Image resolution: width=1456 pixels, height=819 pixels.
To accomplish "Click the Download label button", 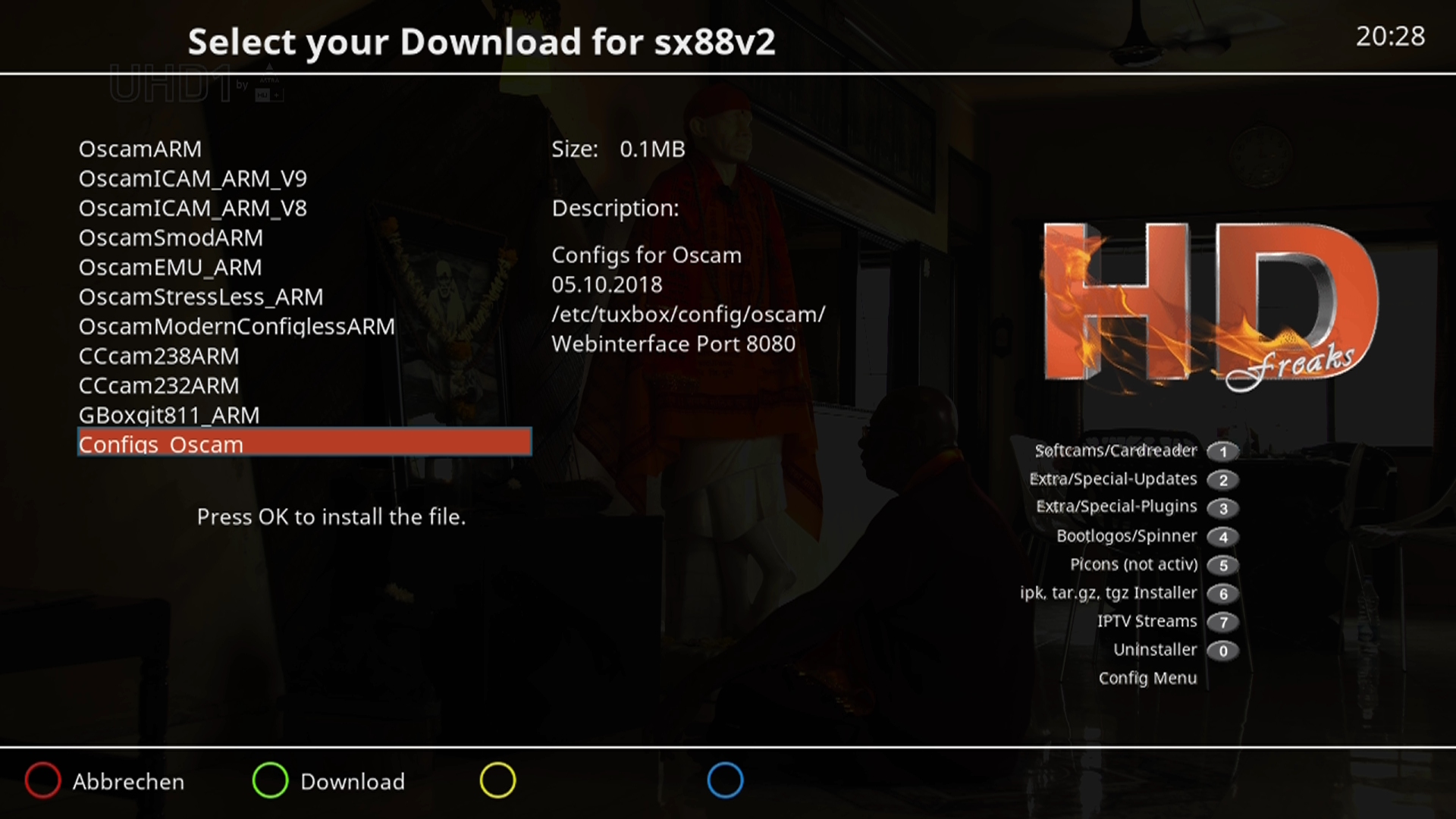I will (353, 782).
